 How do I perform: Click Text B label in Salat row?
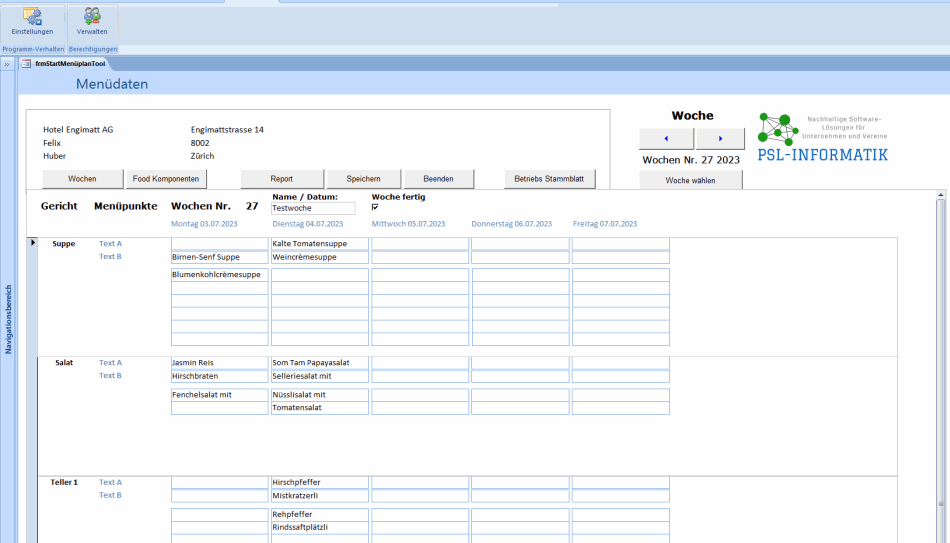point(110,376)
